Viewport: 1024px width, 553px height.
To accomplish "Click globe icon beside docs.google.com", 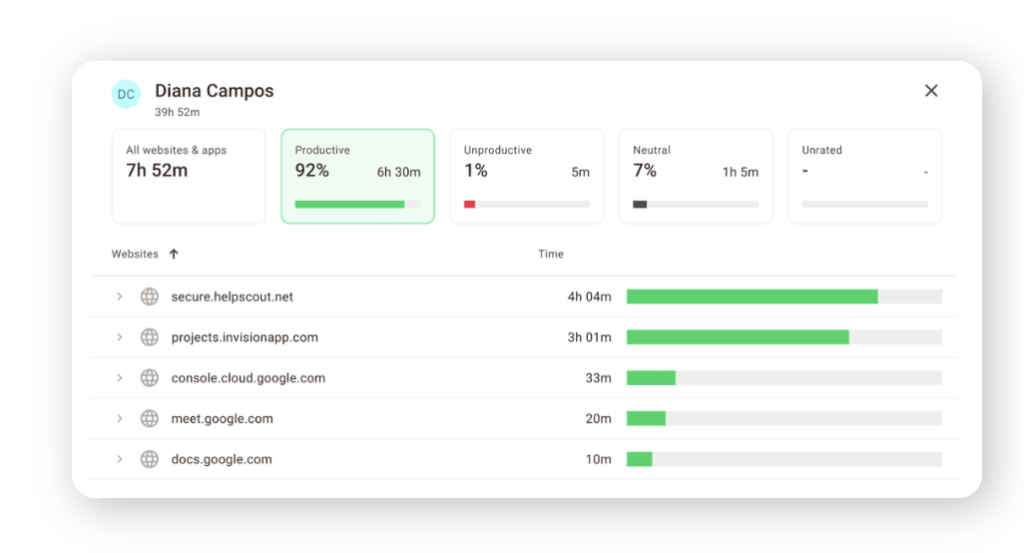I will click(x=150, y=459).
